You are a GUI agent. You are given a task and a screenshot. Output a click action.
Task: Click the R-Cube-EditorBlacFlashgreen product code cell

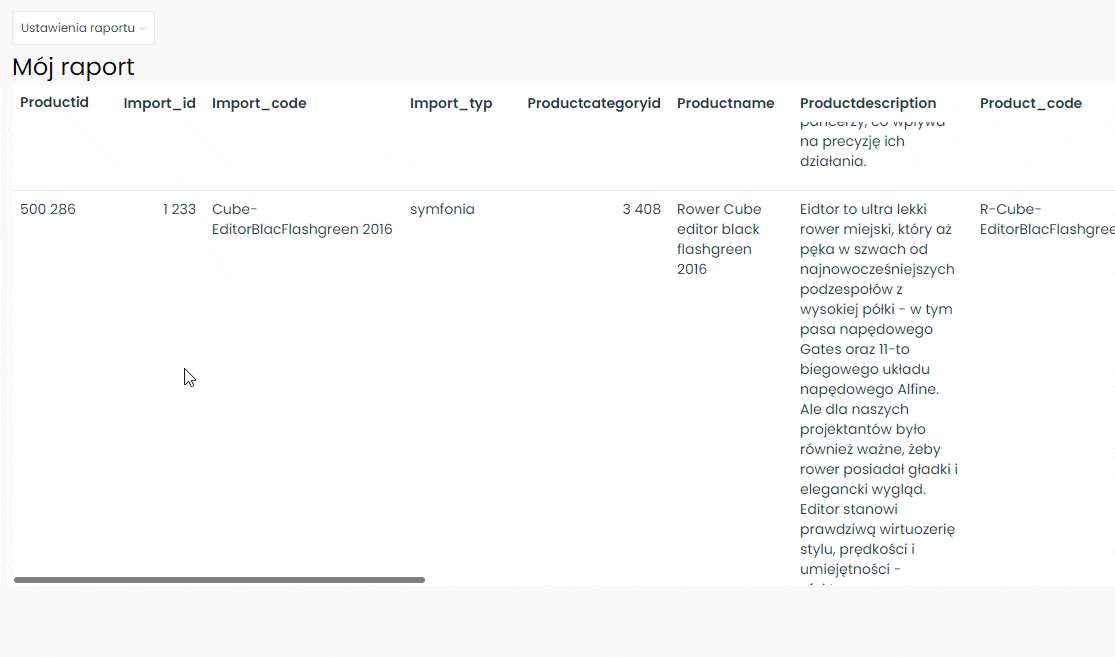click(1047, 219)
